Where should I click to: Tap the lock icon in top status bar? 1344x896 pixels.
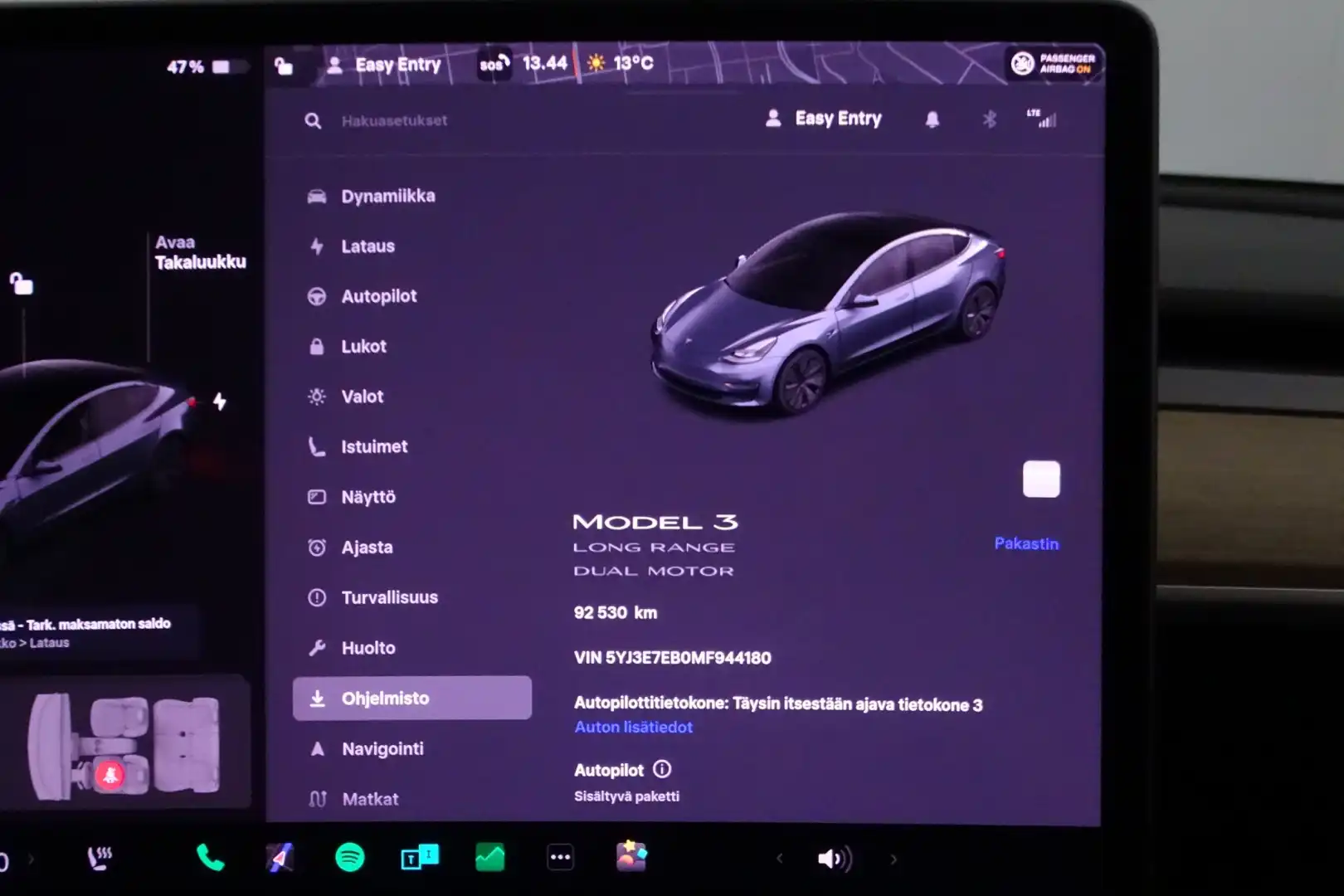[x=284, y=66]
